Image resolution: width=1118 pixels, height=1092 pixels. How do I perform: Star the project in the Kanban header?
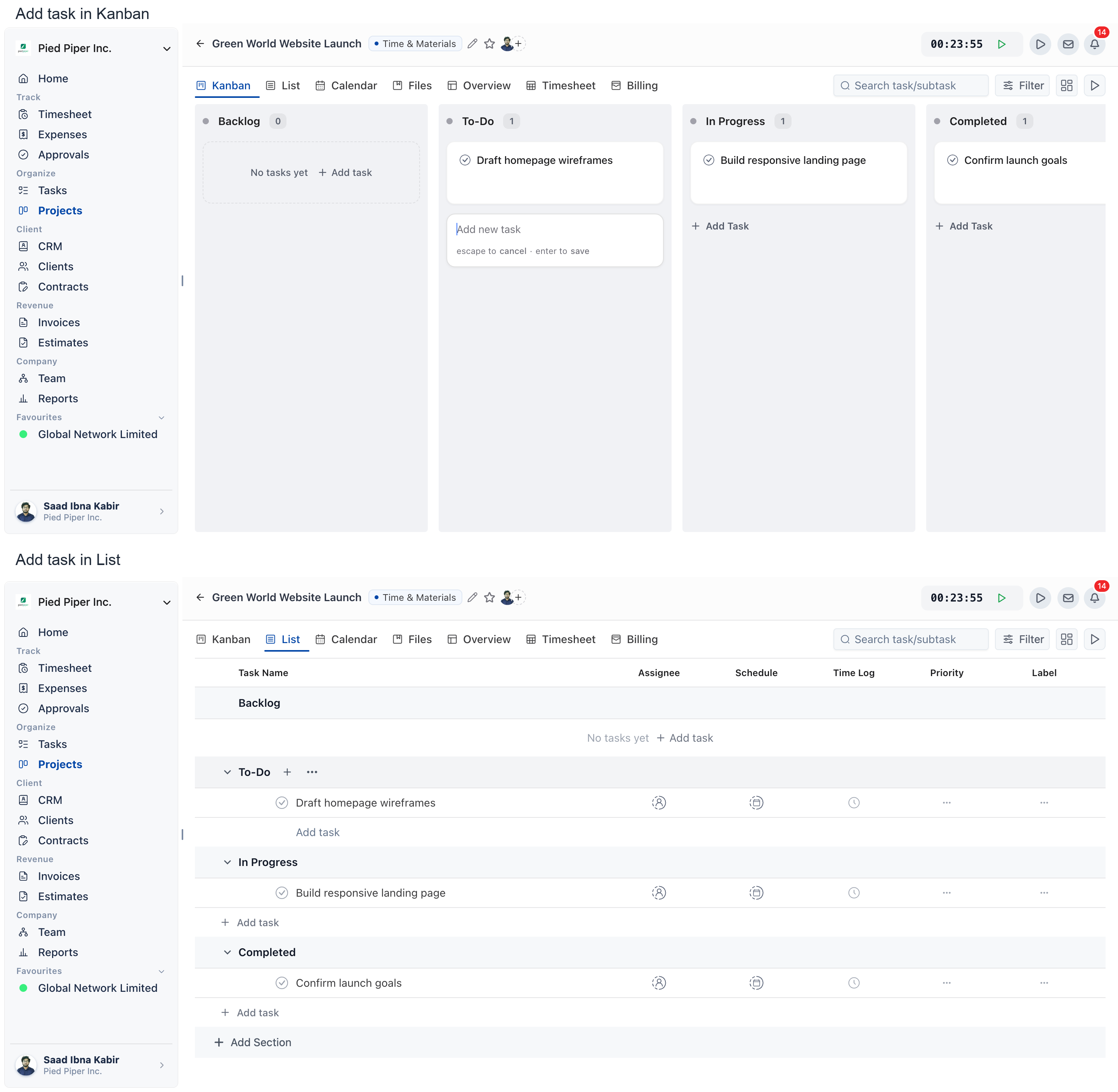click(489, 43)
